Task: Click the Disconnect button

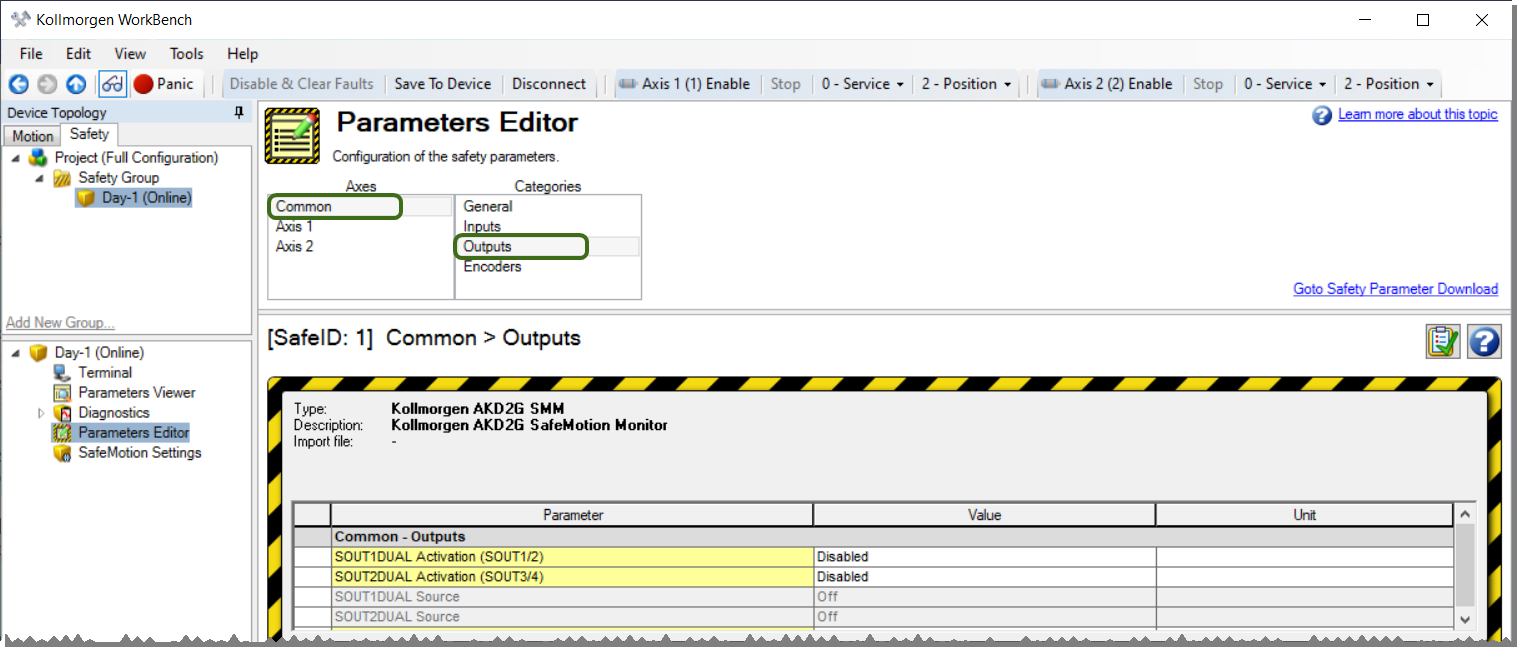Action: click(x=549, y=84)
